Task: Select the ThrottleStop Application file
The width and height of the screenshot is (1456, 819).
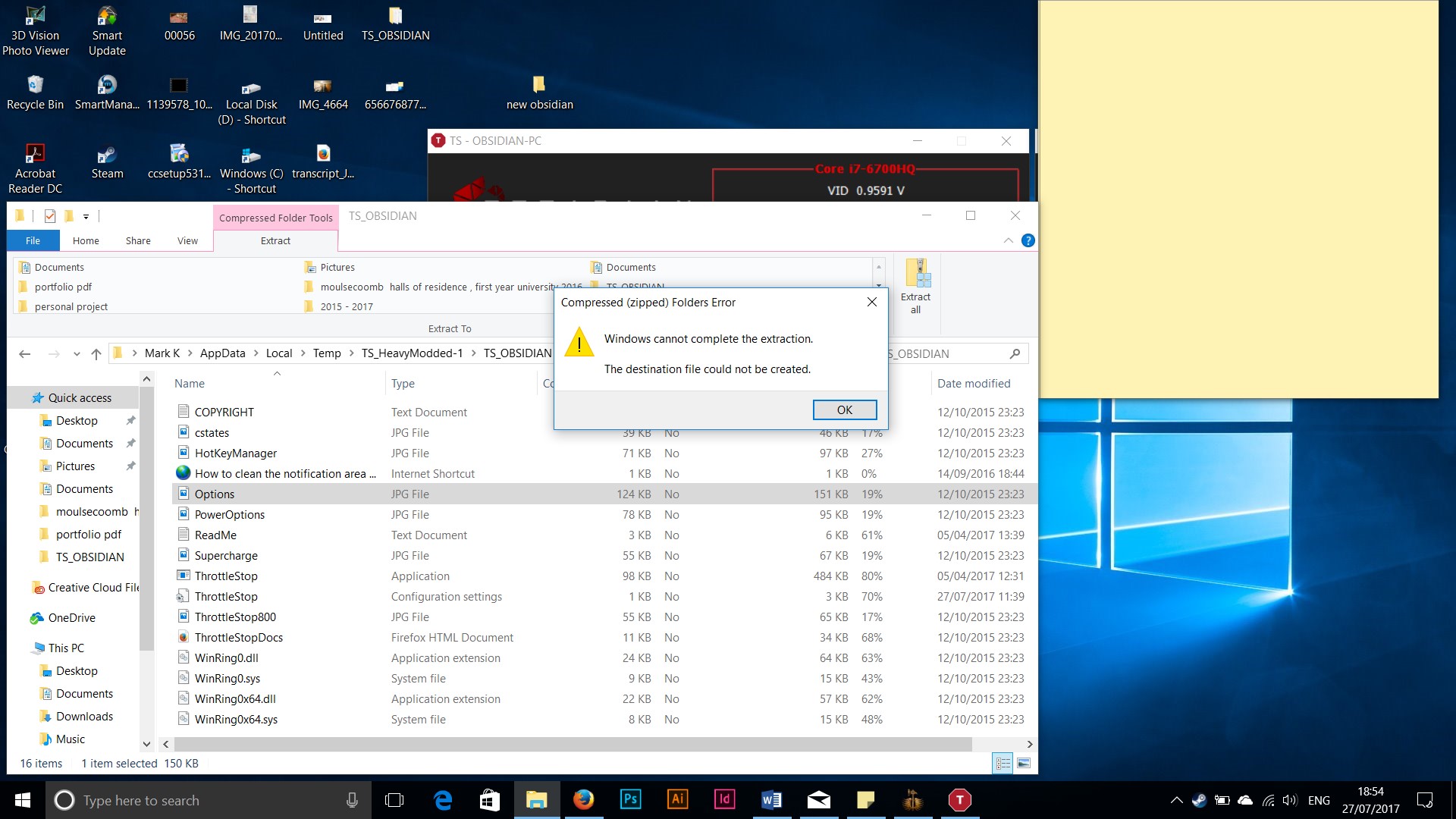Action: pyautogui.click(x=226, y=576)
